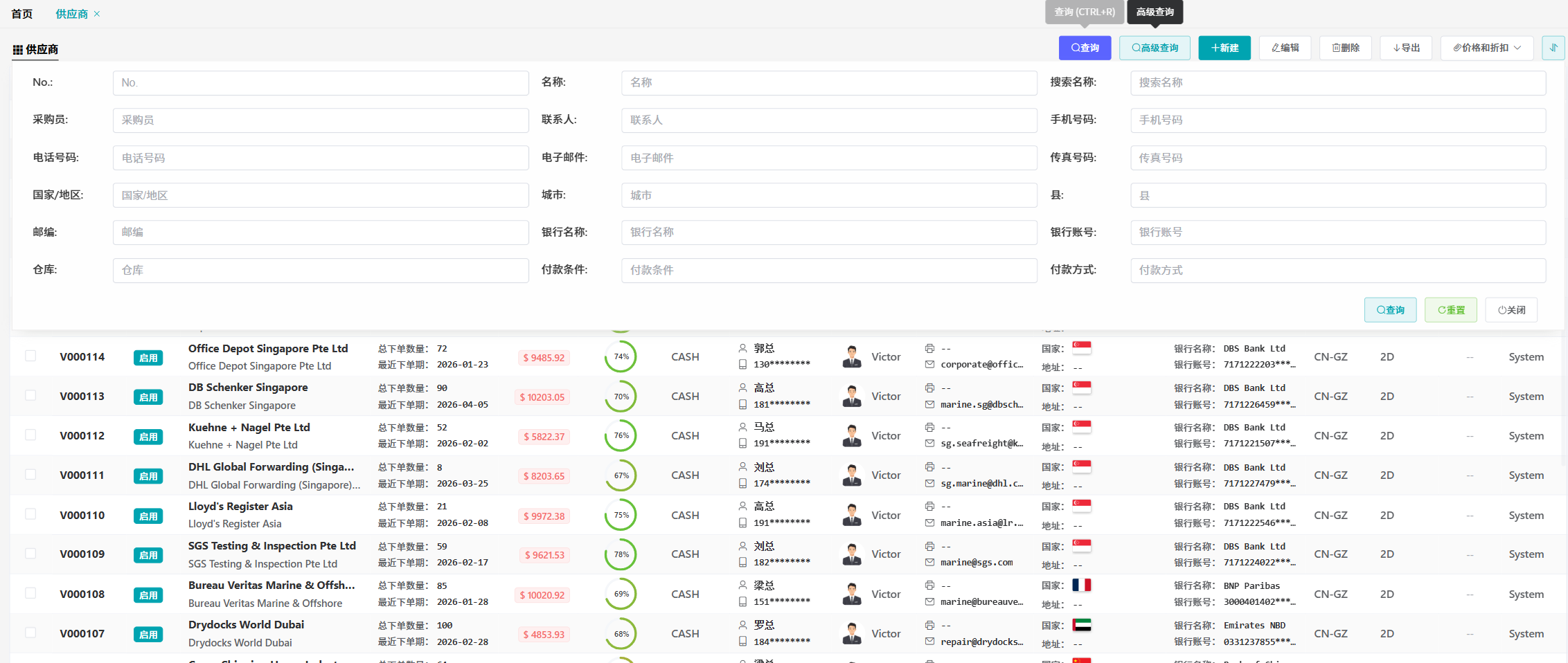1568x663 pixels.
Task: Click the 新建 button to add supplier
Action: click(1224, 48)
